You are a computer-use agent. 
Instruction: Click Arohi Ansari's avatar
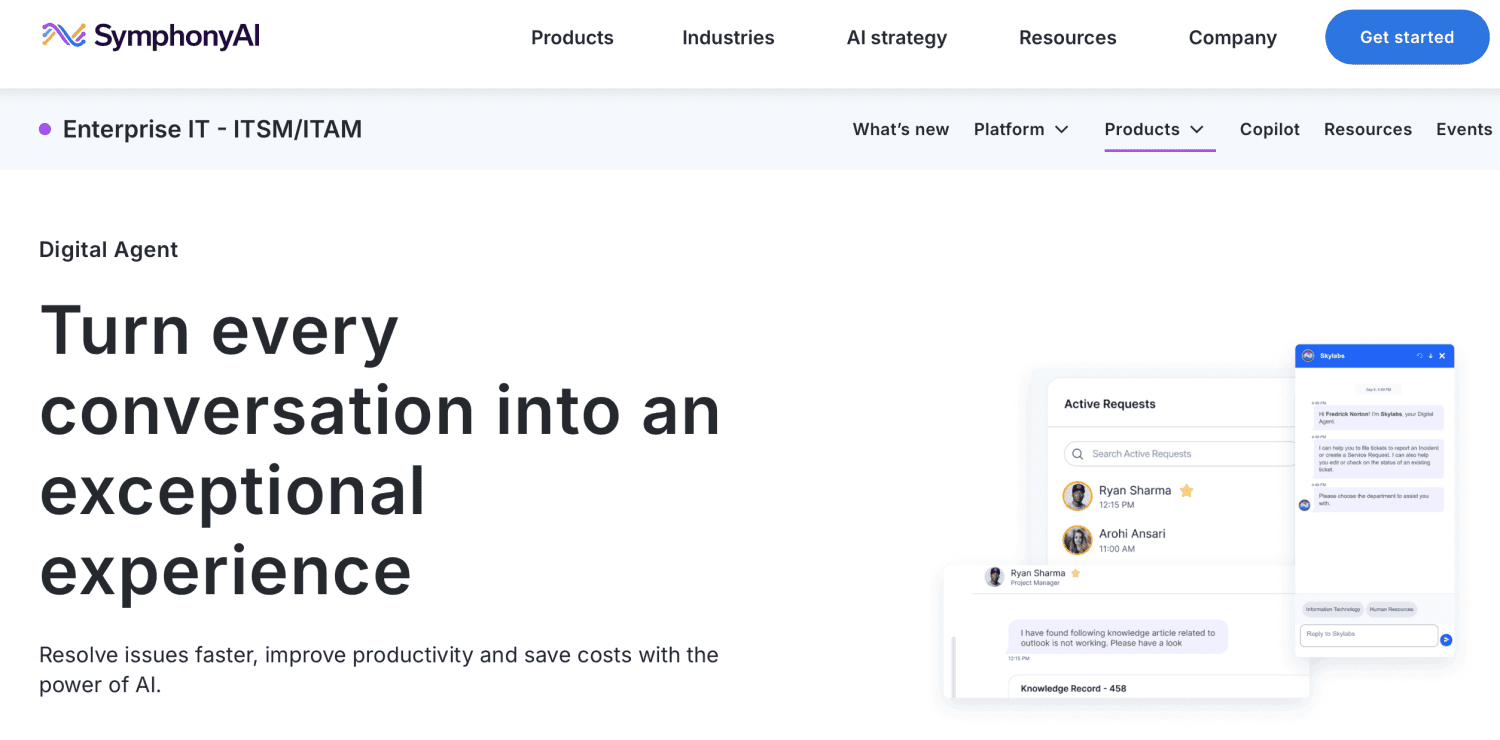tap(1077, 541)
